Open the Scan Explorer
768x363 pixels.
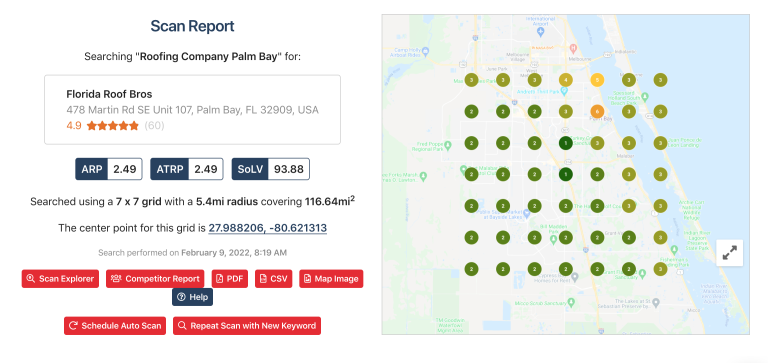click(60, 279)
